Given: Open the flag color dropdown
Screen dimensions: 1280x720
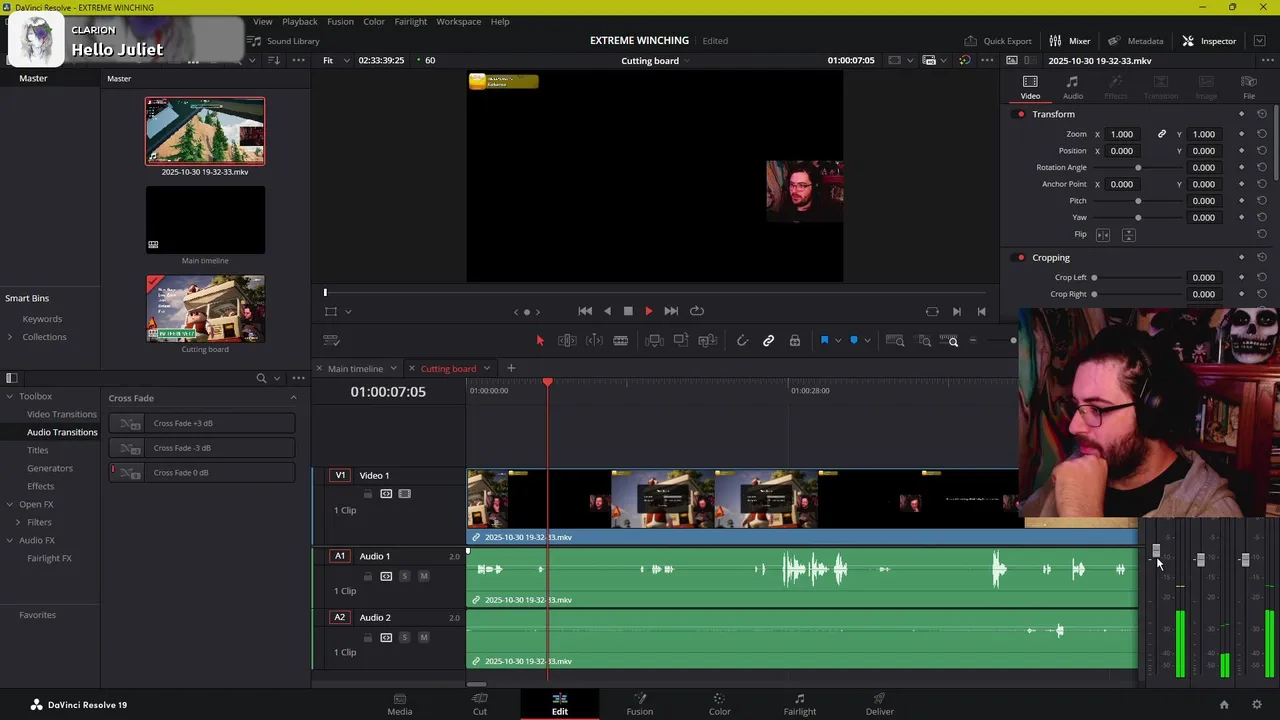Looking at the screenshot, I should [838, 341].
